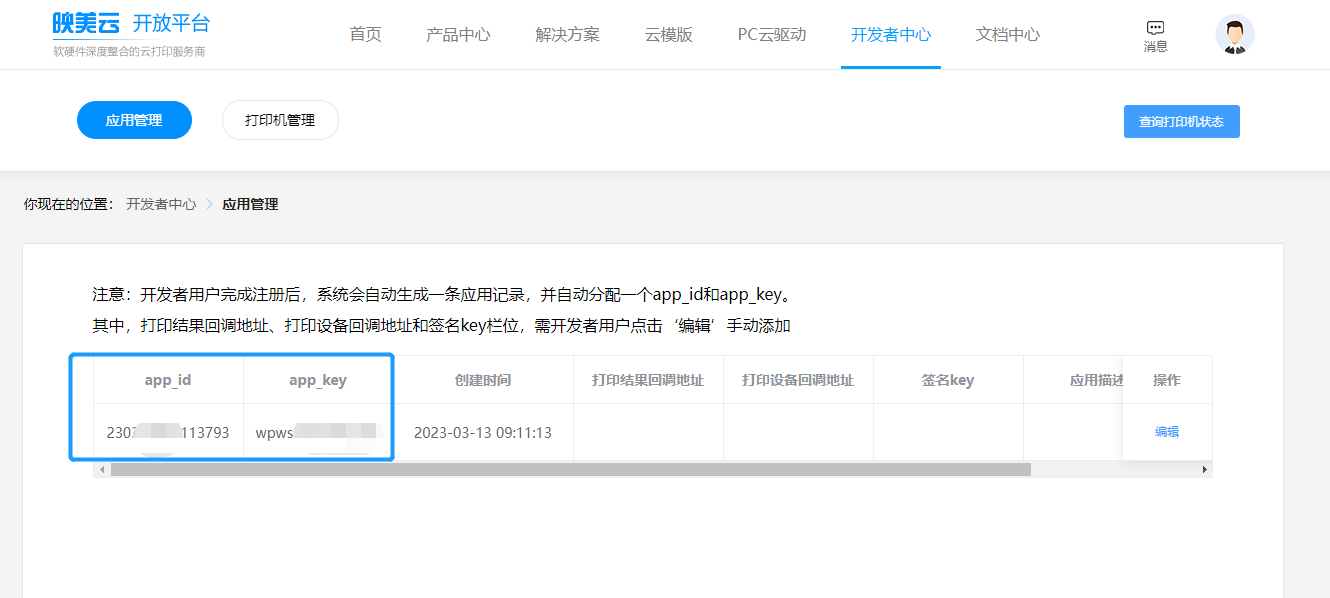Click the user avatar icon
The image size is (1330, 598).
pyautogui.click(x=1234, y=35)
